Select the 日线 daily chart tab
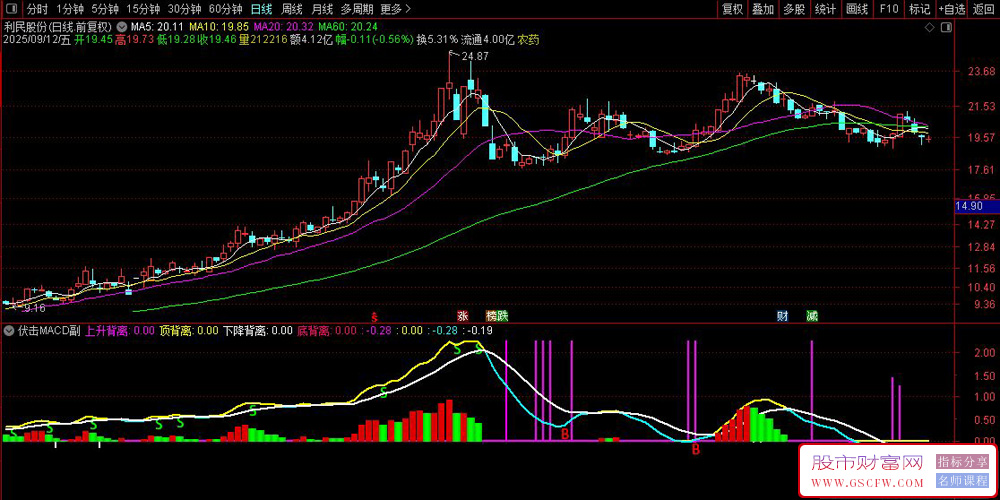The image size is (1000, 500). pyautogui.click(x=261, y=9)
